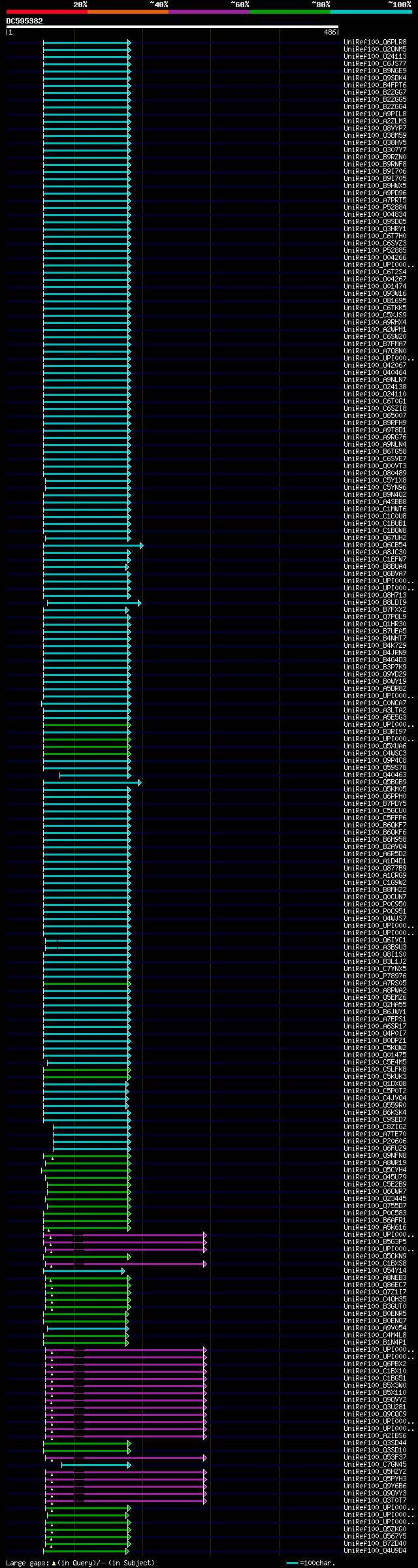Open hit UniRef100_B5X110
This screenshot has height=1568, width=418.
click(x=375, y=1393)
